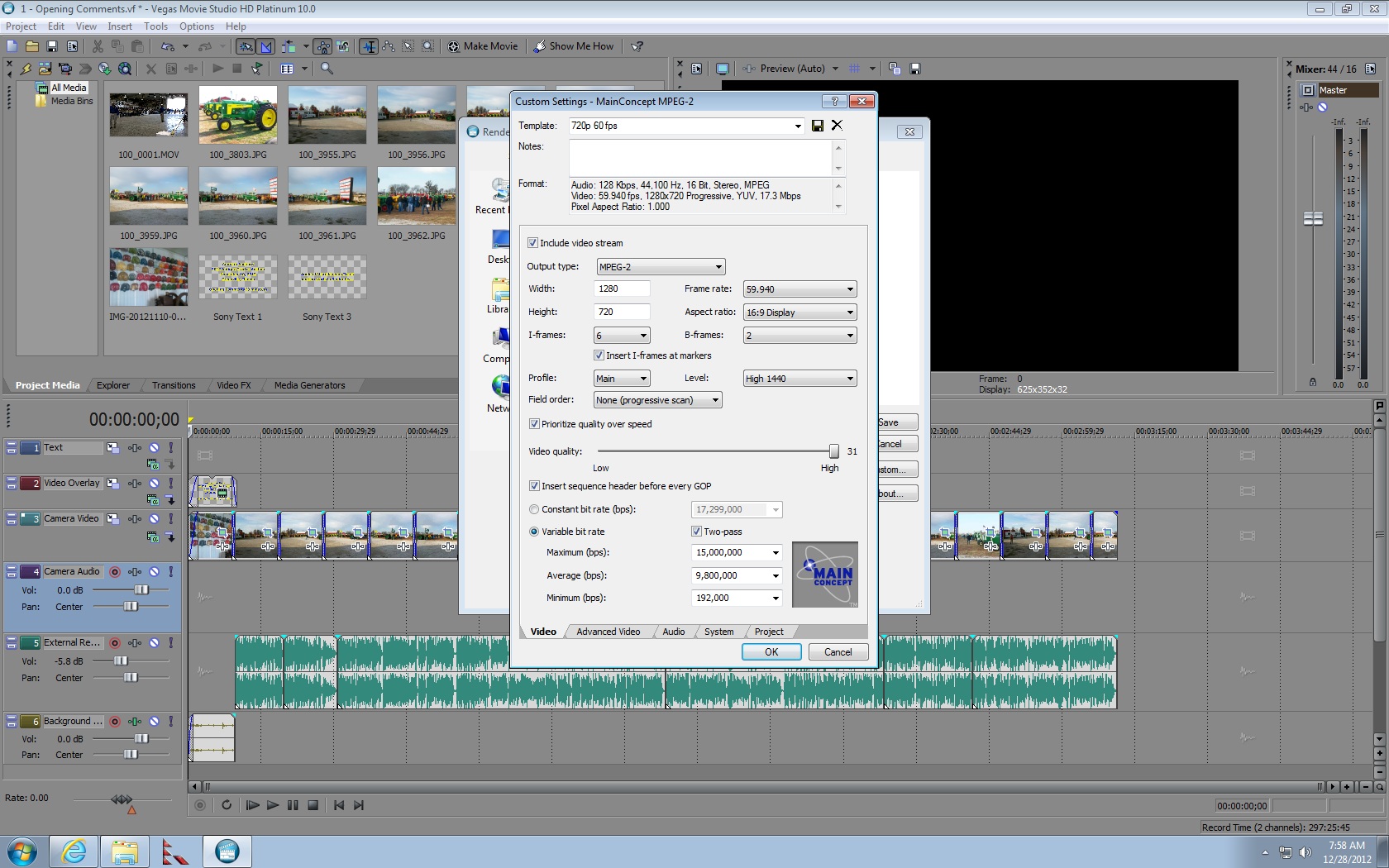Open Internet Explorer from the taskbar
Screen dimensions: 1389x868
(x=74, y=851)
